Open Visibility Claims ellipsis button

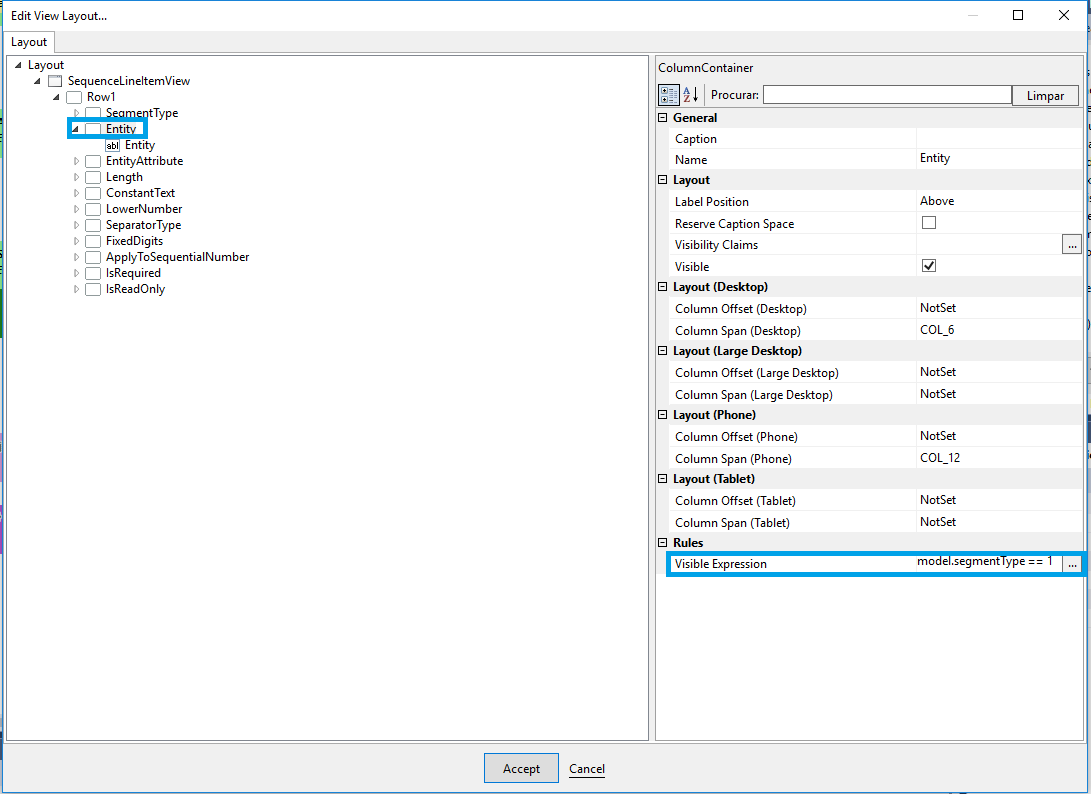pyautogui.click(x=1072, y=244)
